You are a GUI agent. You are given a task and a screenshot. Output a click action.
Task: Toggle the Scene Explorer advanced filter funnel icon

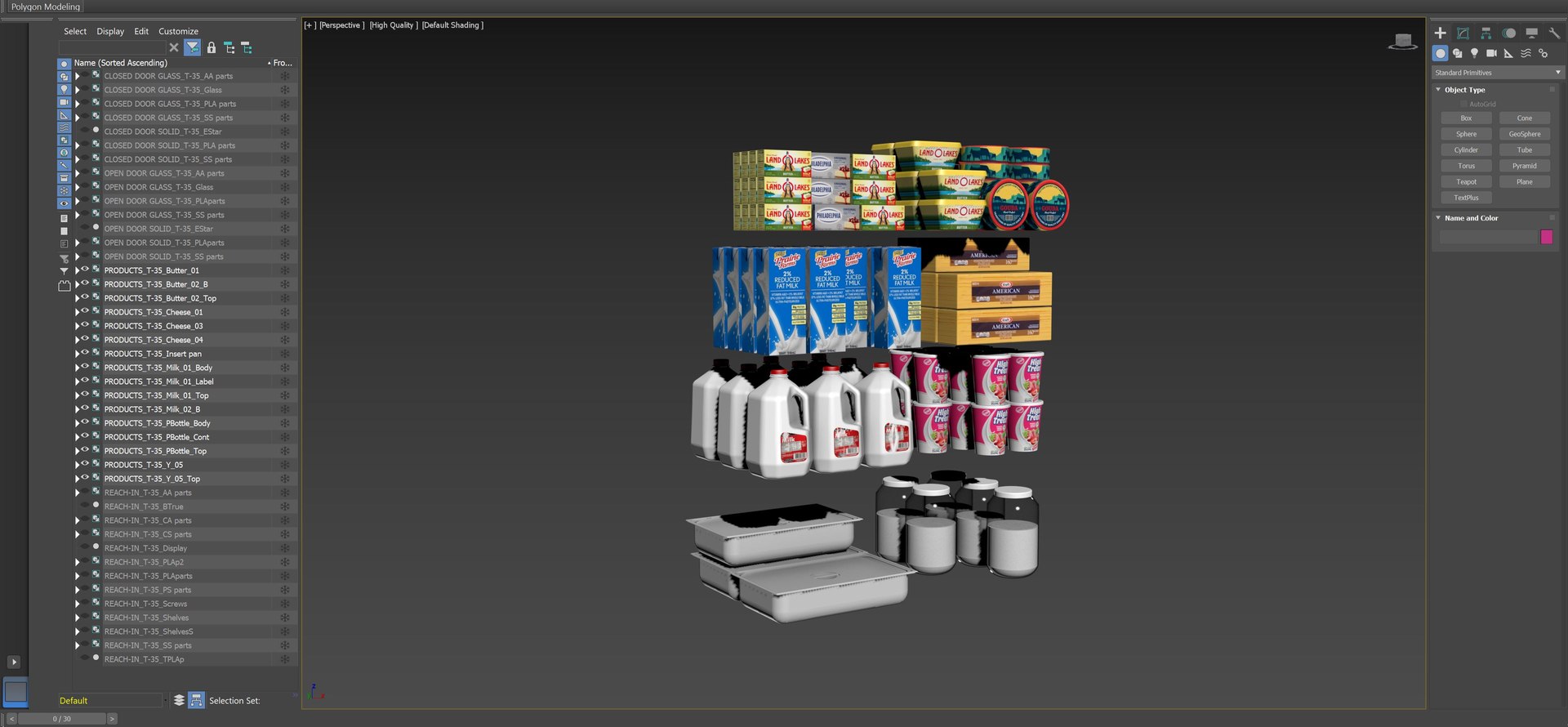click(192, 48)
